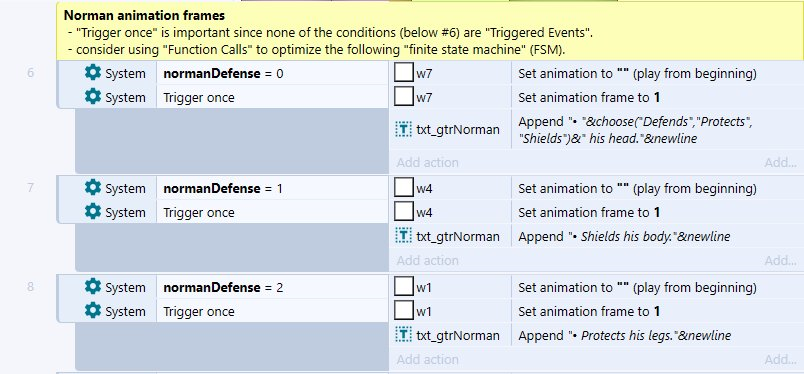Select the txt_gtrNorman text icon in event 6

[404, 129]
